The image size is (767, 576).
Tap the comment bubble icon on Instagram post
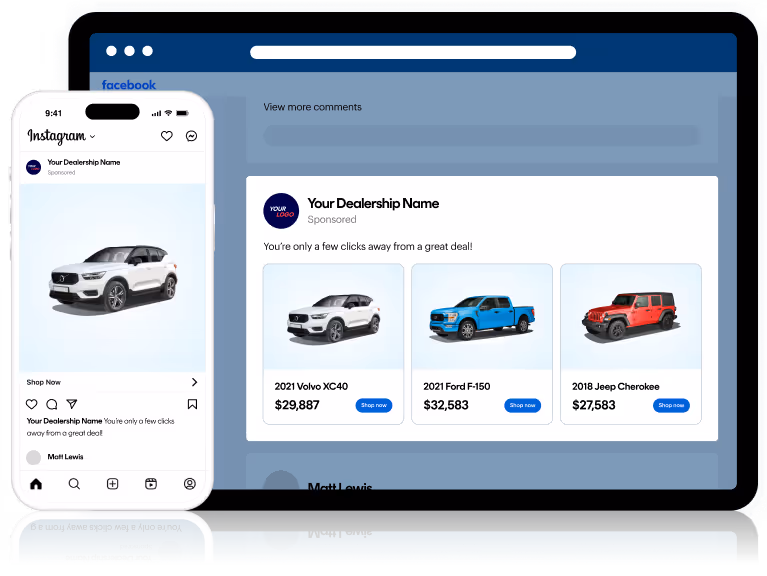click(x=51, y=404)
